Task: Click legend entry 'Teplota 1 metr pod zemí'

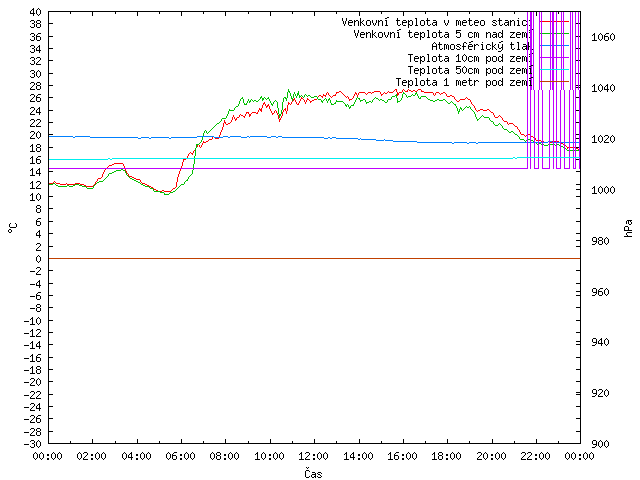Action: pos(464,82)
